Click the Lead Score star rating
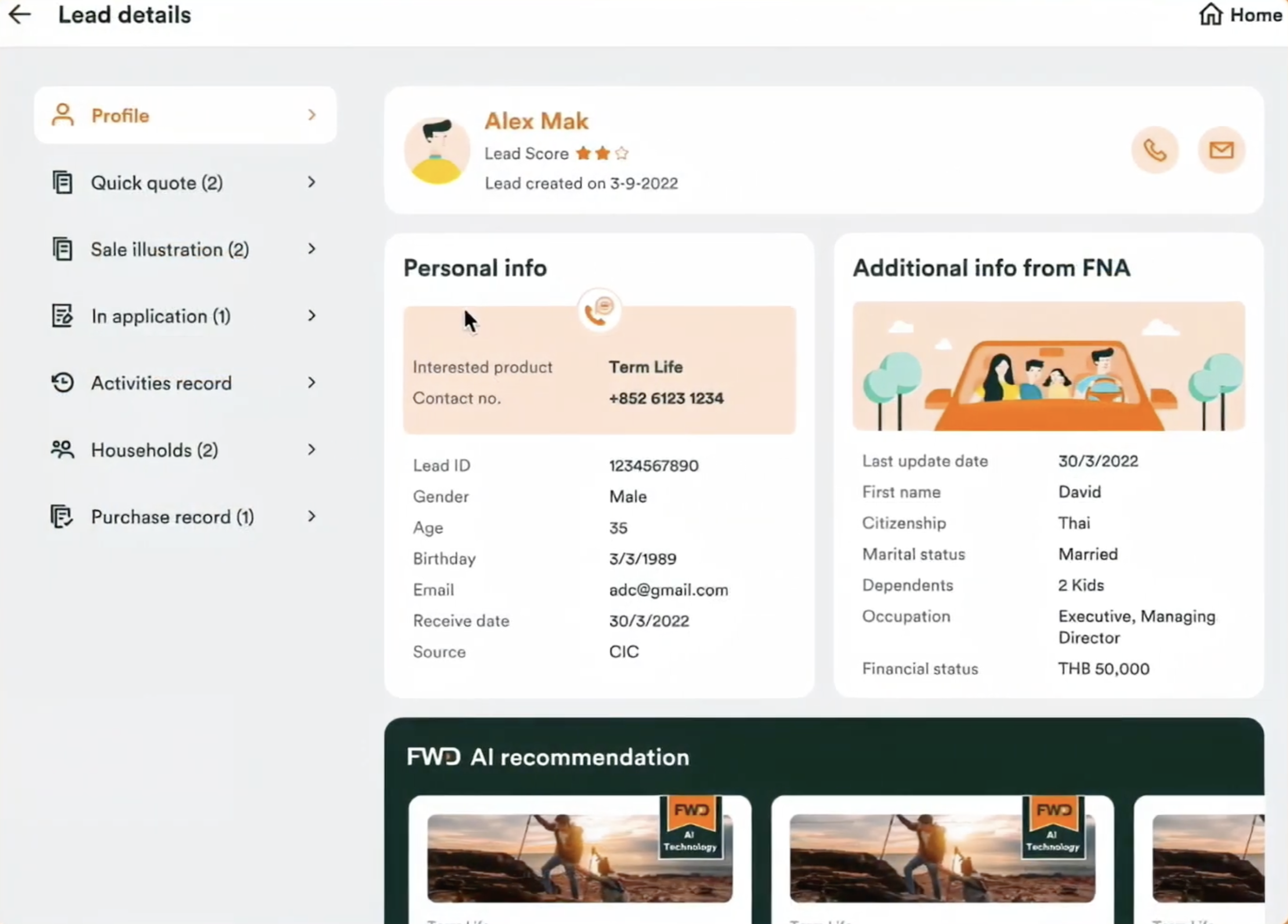This screenshot has height=924, width=1288. [602, 153]
